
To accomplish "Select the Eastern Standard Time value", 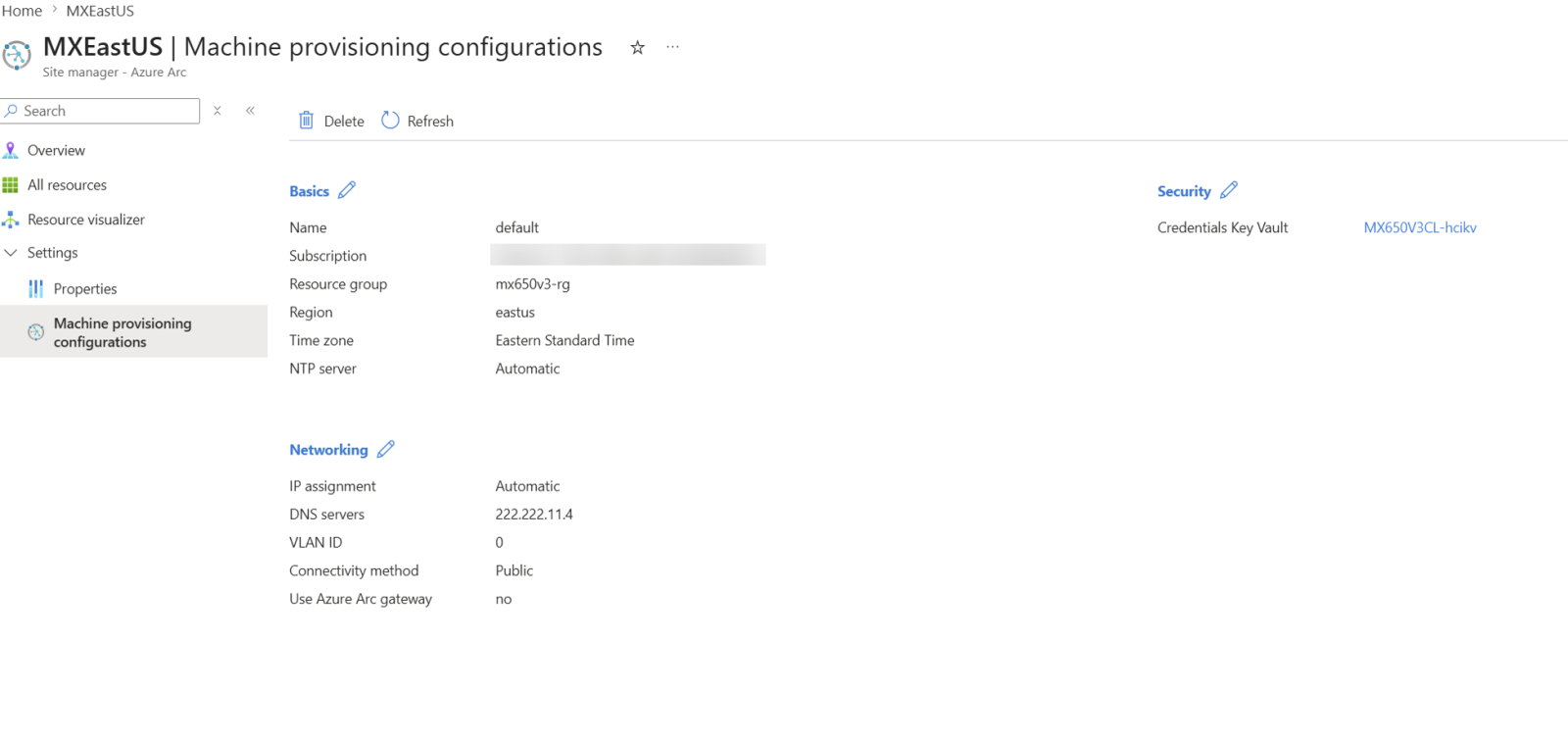I will point(565,340).
